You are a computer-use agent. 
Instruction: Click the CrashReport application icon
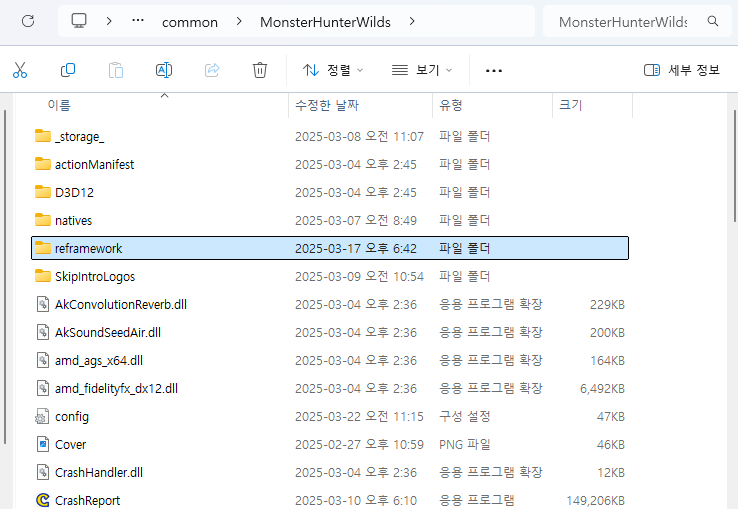tap(43, 500)
